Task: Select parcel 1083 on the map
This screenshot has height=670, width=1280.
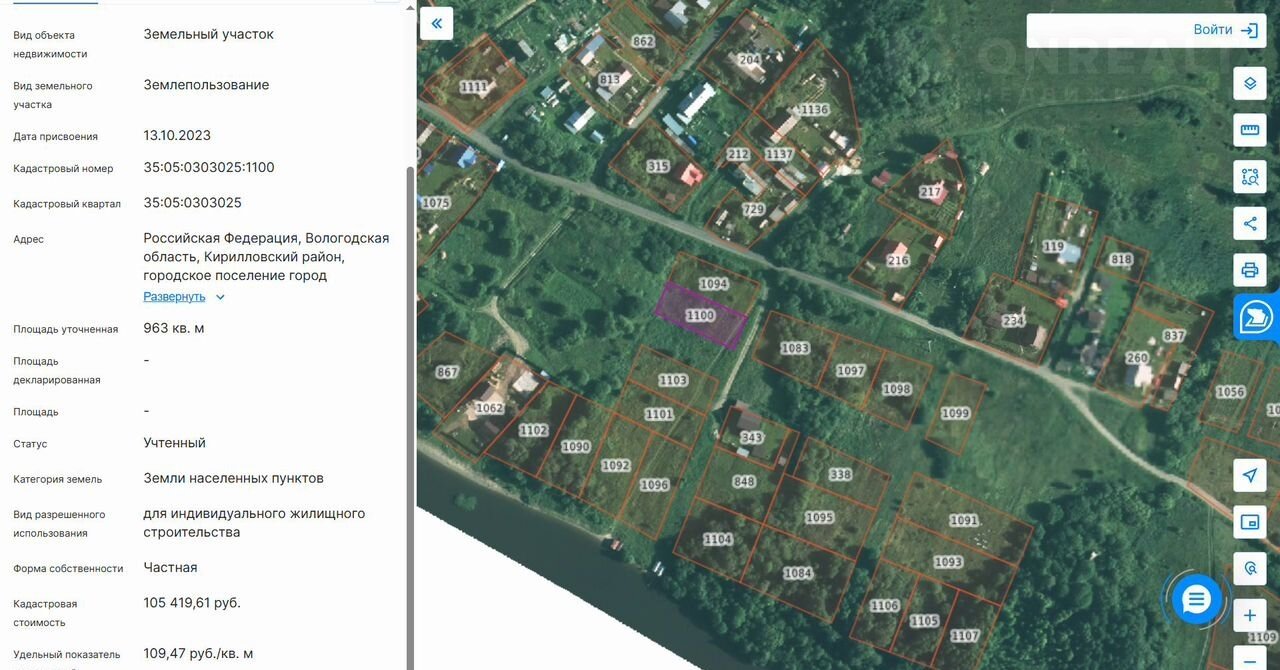Action: (795, 348)
